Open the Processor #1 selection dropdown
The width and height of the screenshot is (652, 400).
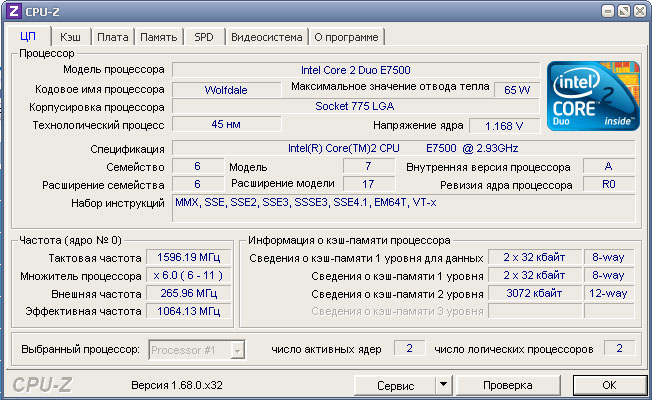[237, 350]
